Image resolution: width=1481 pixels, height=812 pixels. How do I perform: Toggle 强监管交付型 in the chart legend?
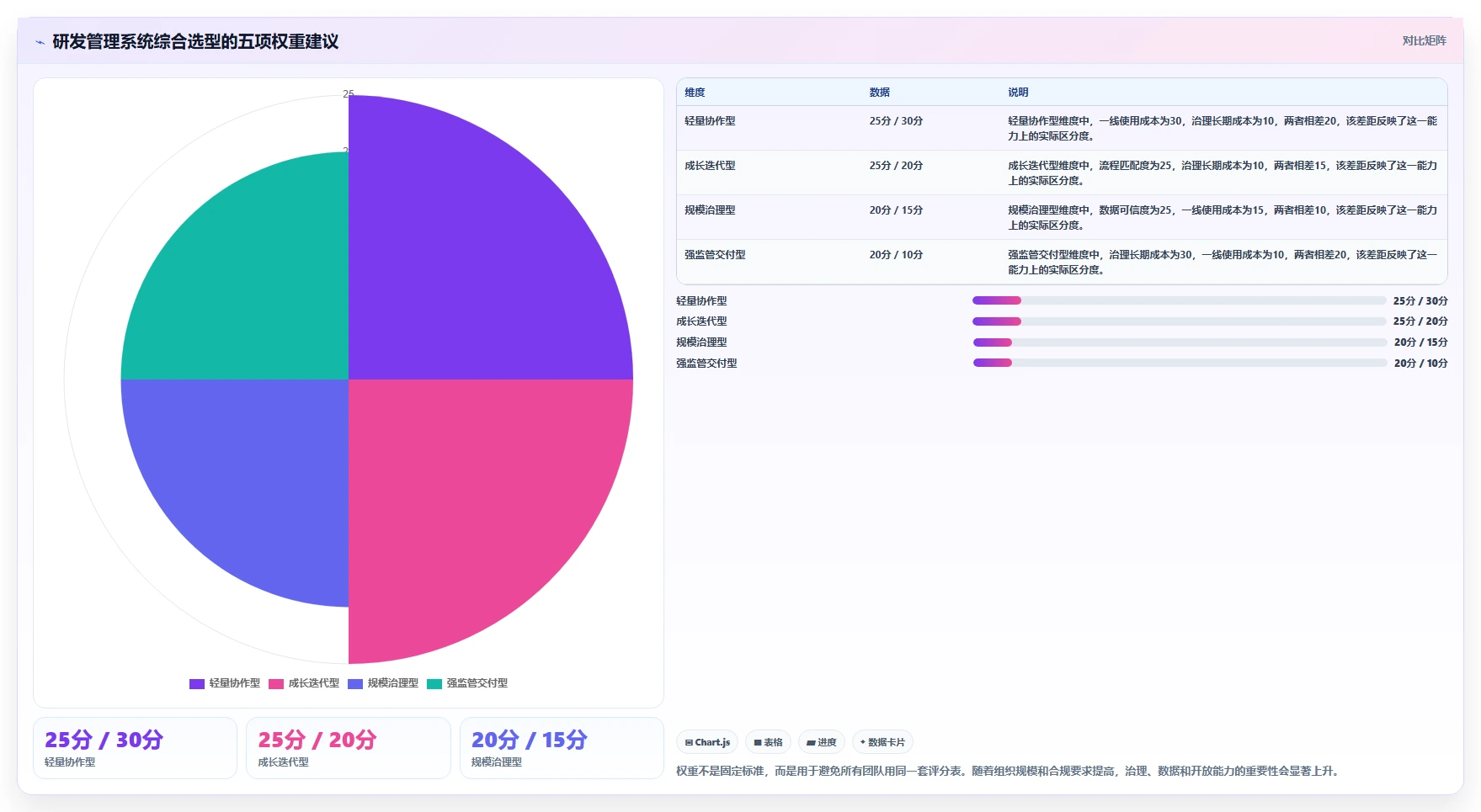[467, 683]
